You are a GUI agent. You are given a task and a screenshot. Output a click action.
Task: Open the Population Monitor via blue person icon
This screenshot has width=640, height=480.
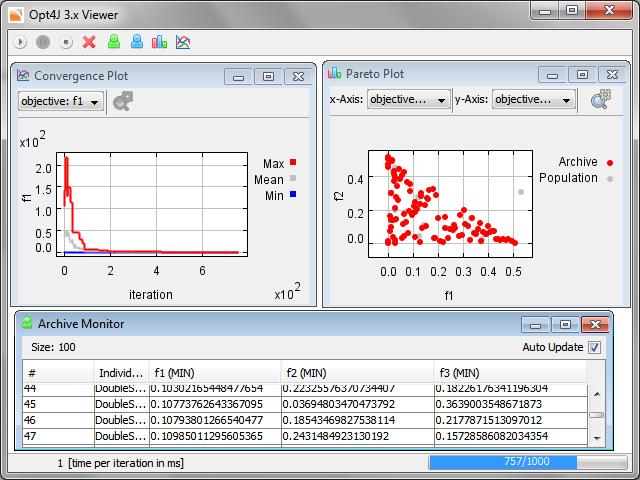pyautogui.click(x=137, y=42)
